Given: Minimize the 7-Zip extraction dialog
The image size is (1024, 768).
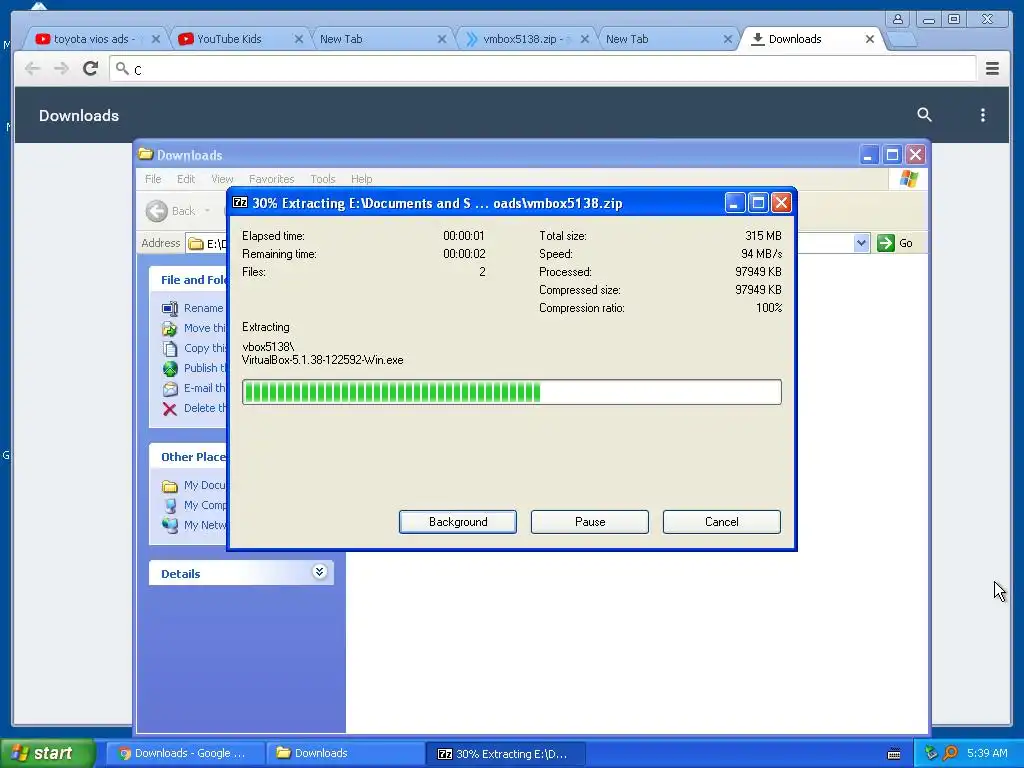Looking at the screenshot, I should click(x=734, y=203).
